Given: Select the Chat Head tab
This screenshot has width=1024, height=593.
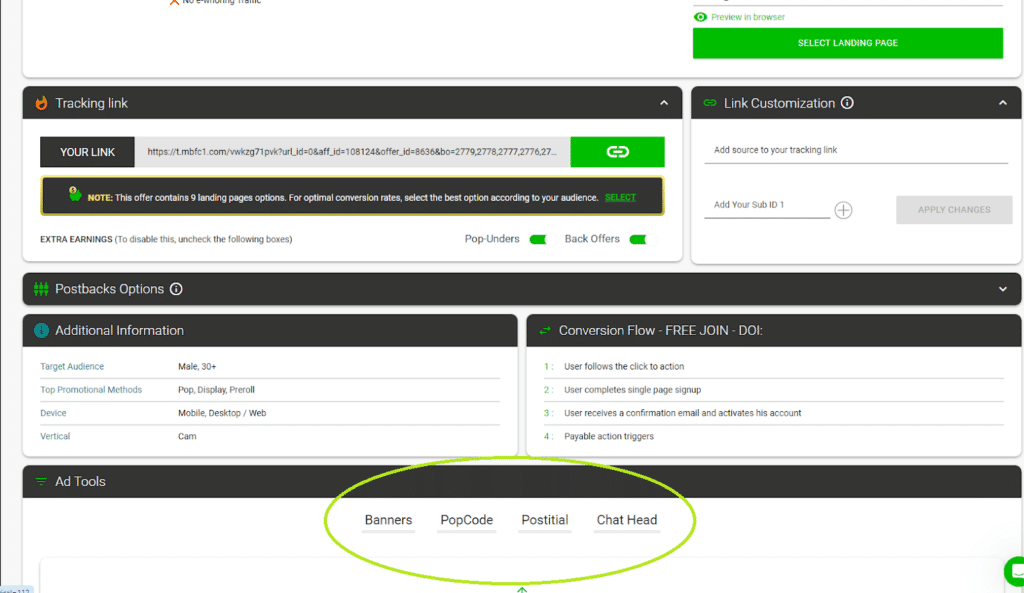Looking at the screenshot, I should coord(627,520).
